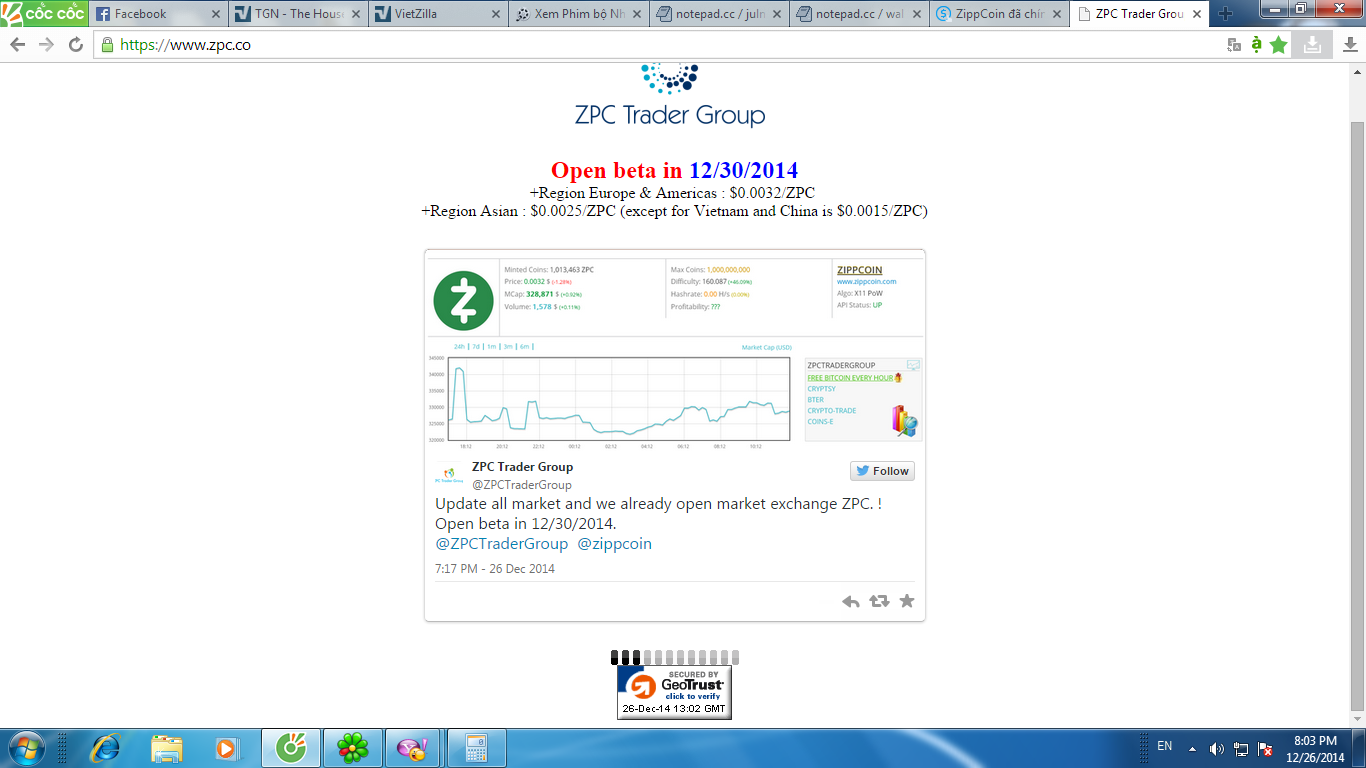Screen dimensions: 1366x768
Task: Toggle the Vietnamese typing icon in address bar
Action: pos(1256,45)
